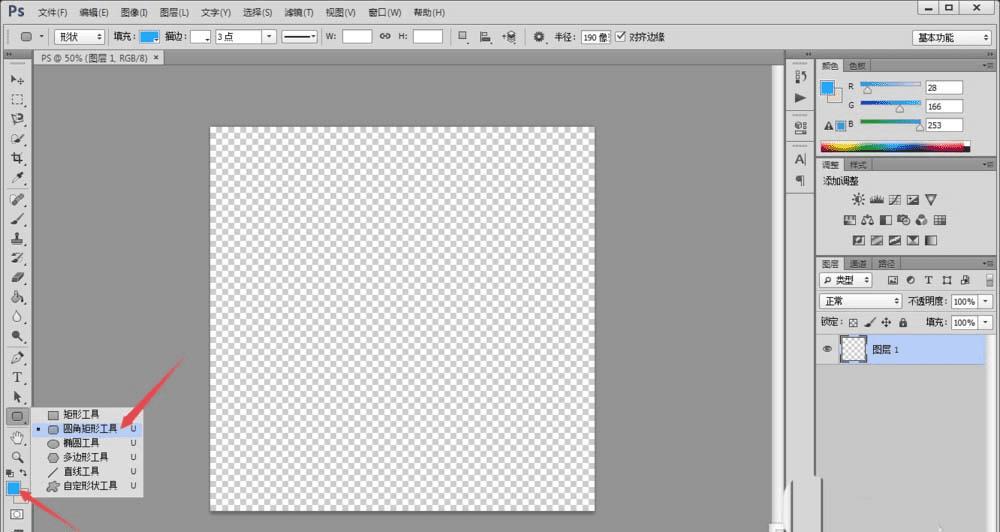Viewport: 1000px width, 532px height.
Task: Toggle lock all for layer
Action: 902,323
